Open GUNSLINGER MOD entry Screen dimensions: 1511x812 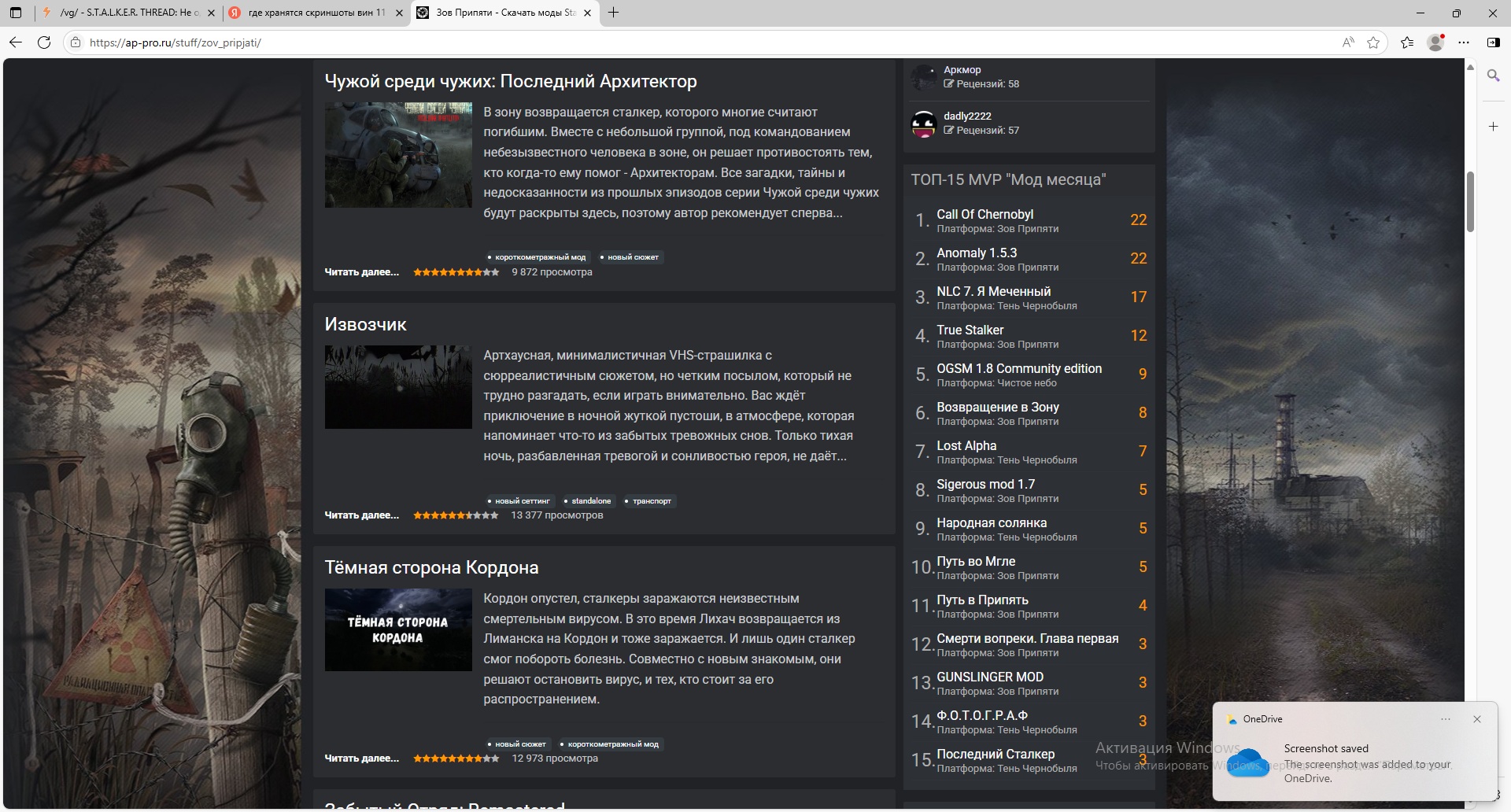click(x=990, y=677)
